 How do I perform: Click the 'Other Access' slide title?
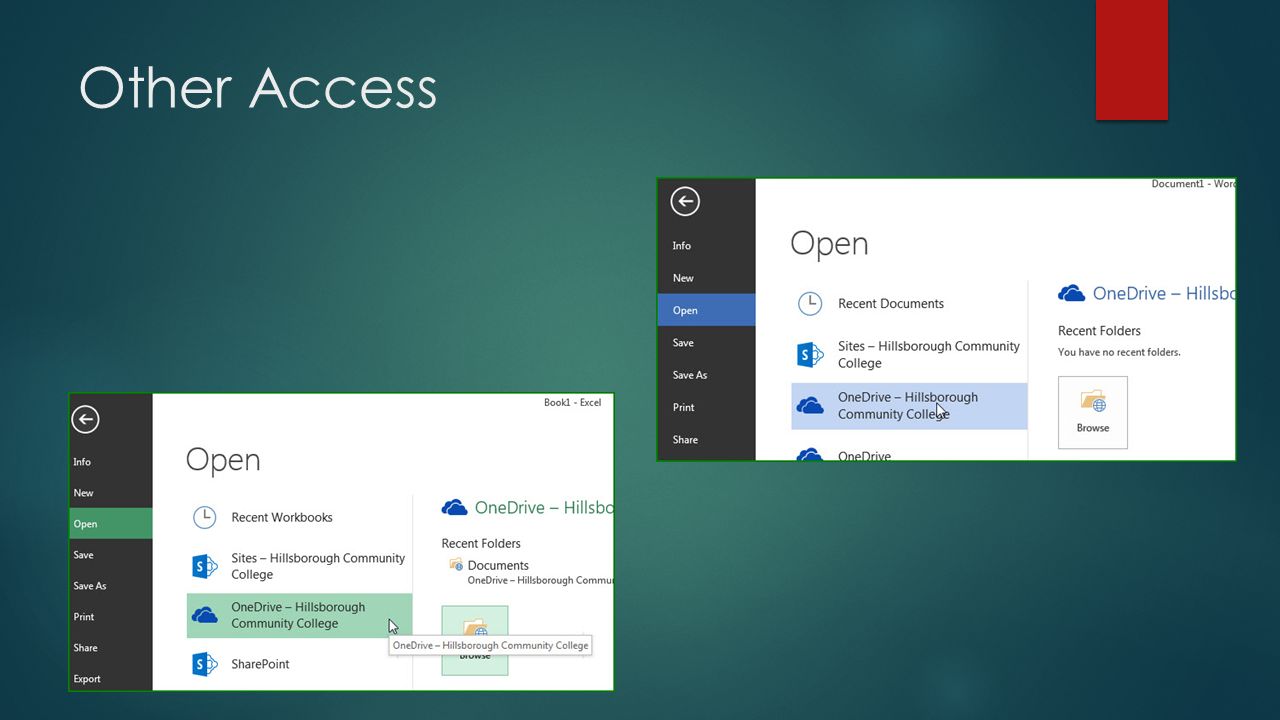click(x=258, y=88)
